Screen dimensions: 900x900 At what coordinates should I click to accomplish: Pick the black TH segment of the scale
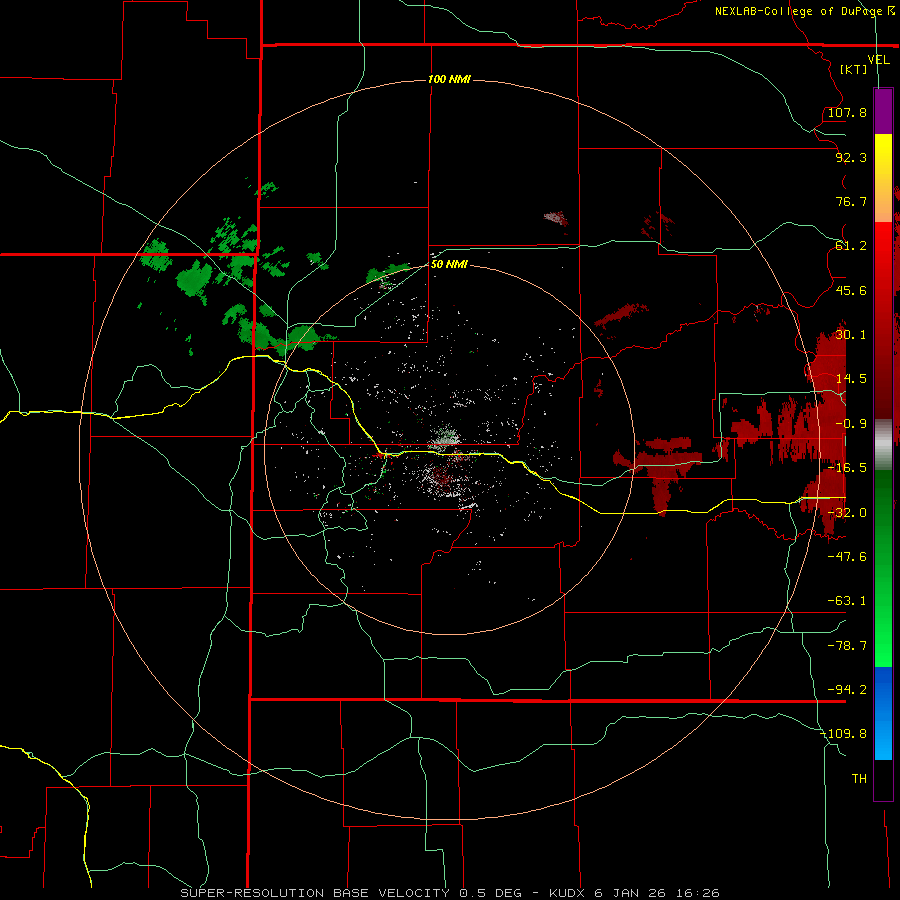pos(883,779)
